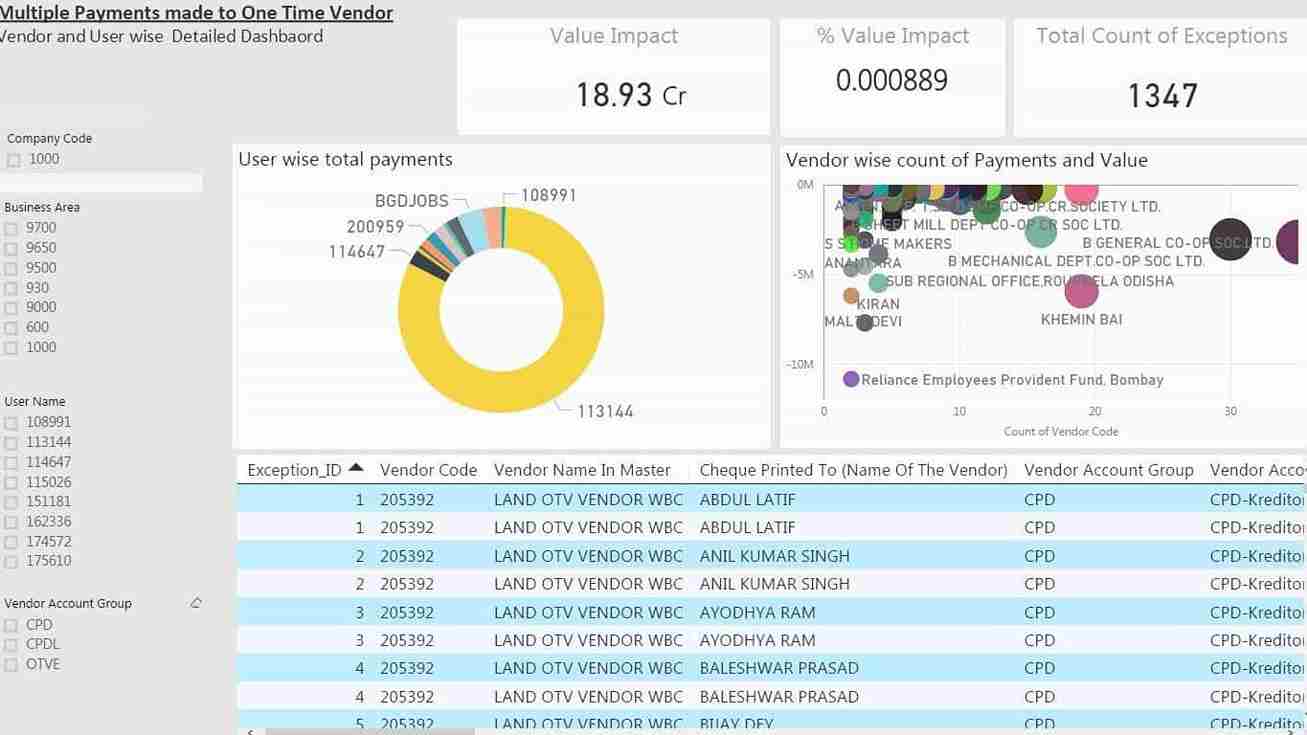Image resolution: width=1307 pixels, height=735 pixels.
Task: Click the Value Impact 18.93 Cr card
Action: point(613,75)
